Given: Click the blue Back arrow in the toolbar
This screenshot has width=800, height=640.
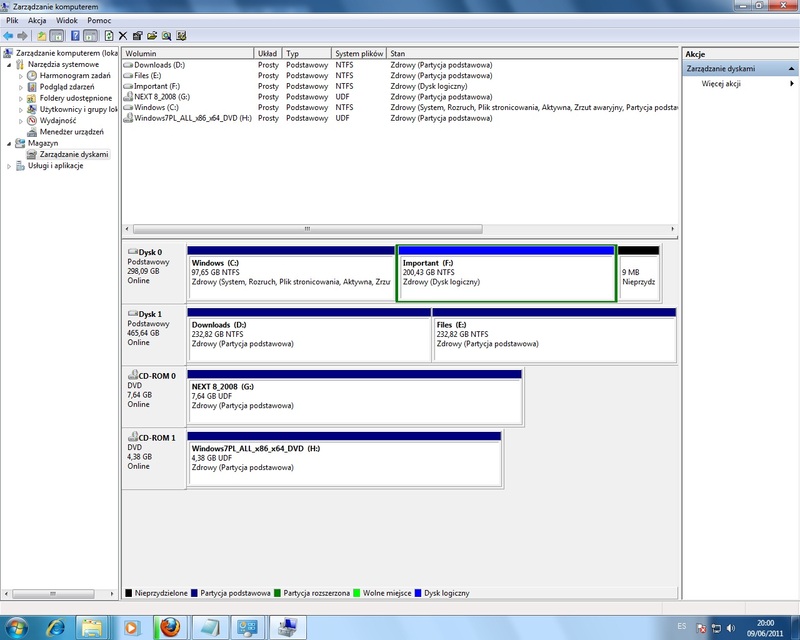Looking at the screenshot, I should coord(8,36).
